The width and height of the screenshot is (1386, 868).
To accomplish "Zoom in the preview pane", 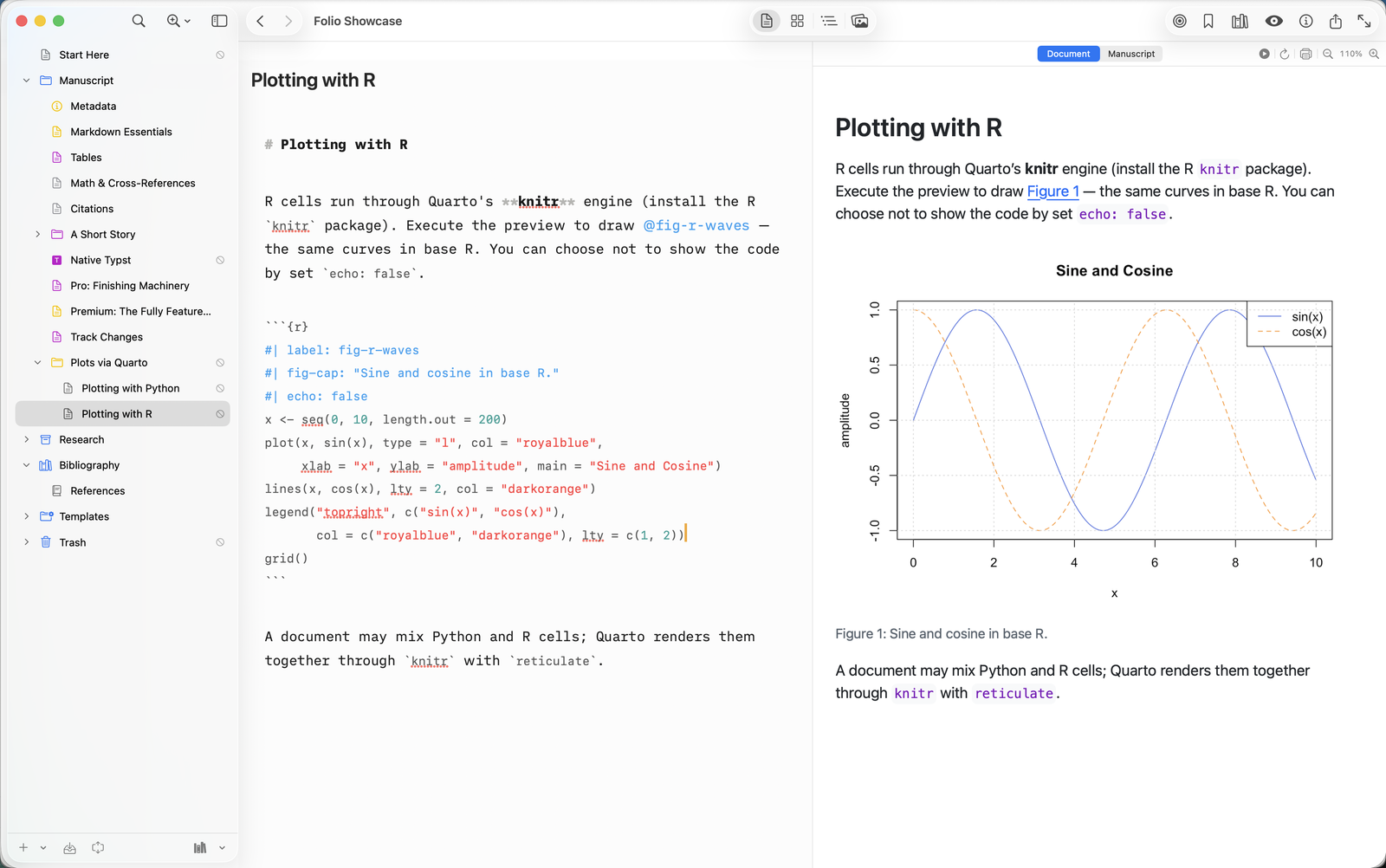I will pos(1374,54).
